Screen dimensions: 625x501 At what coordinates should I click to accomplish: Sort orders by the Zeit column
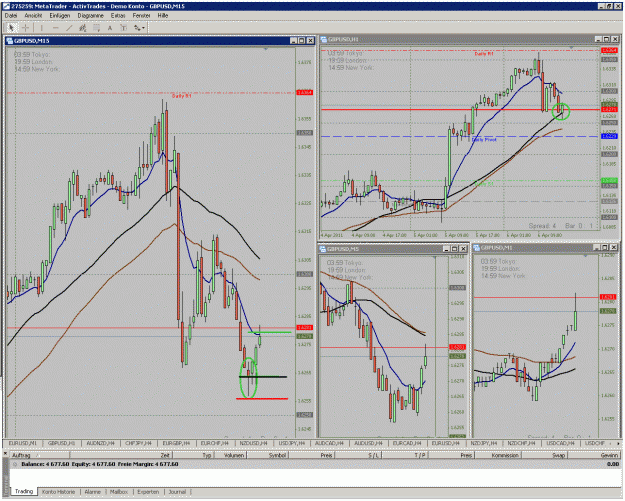click(120, 455)
